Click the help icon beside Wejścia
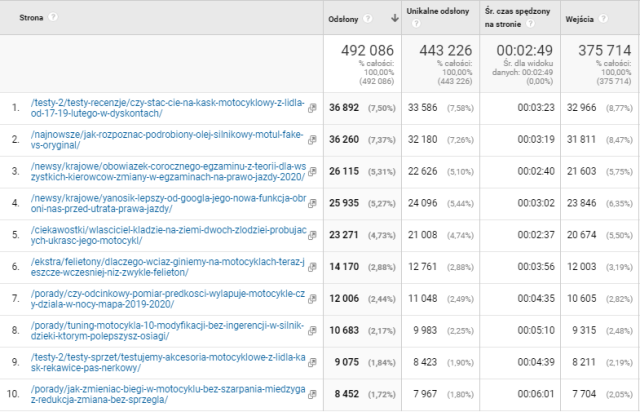Screen dimensions: 640x412 603,18
